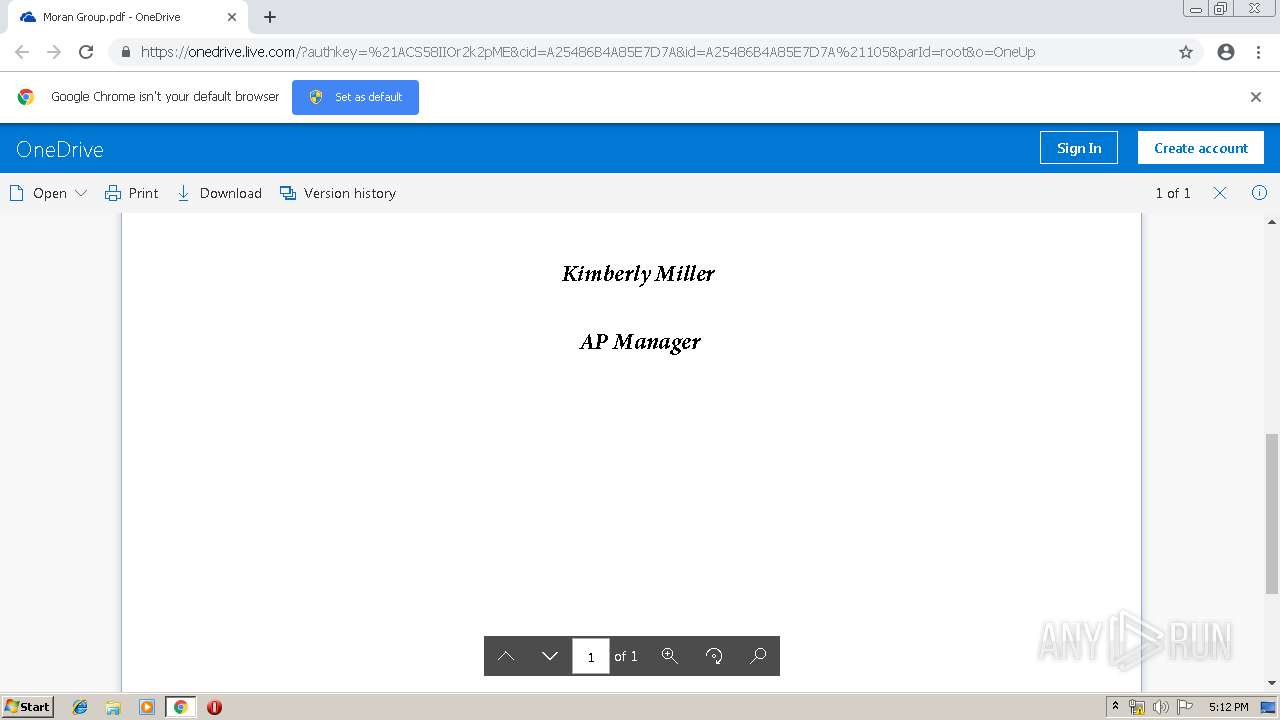Switch to Chrome on the taskbar
The image size is (1280, 720).
pos(180,707)
